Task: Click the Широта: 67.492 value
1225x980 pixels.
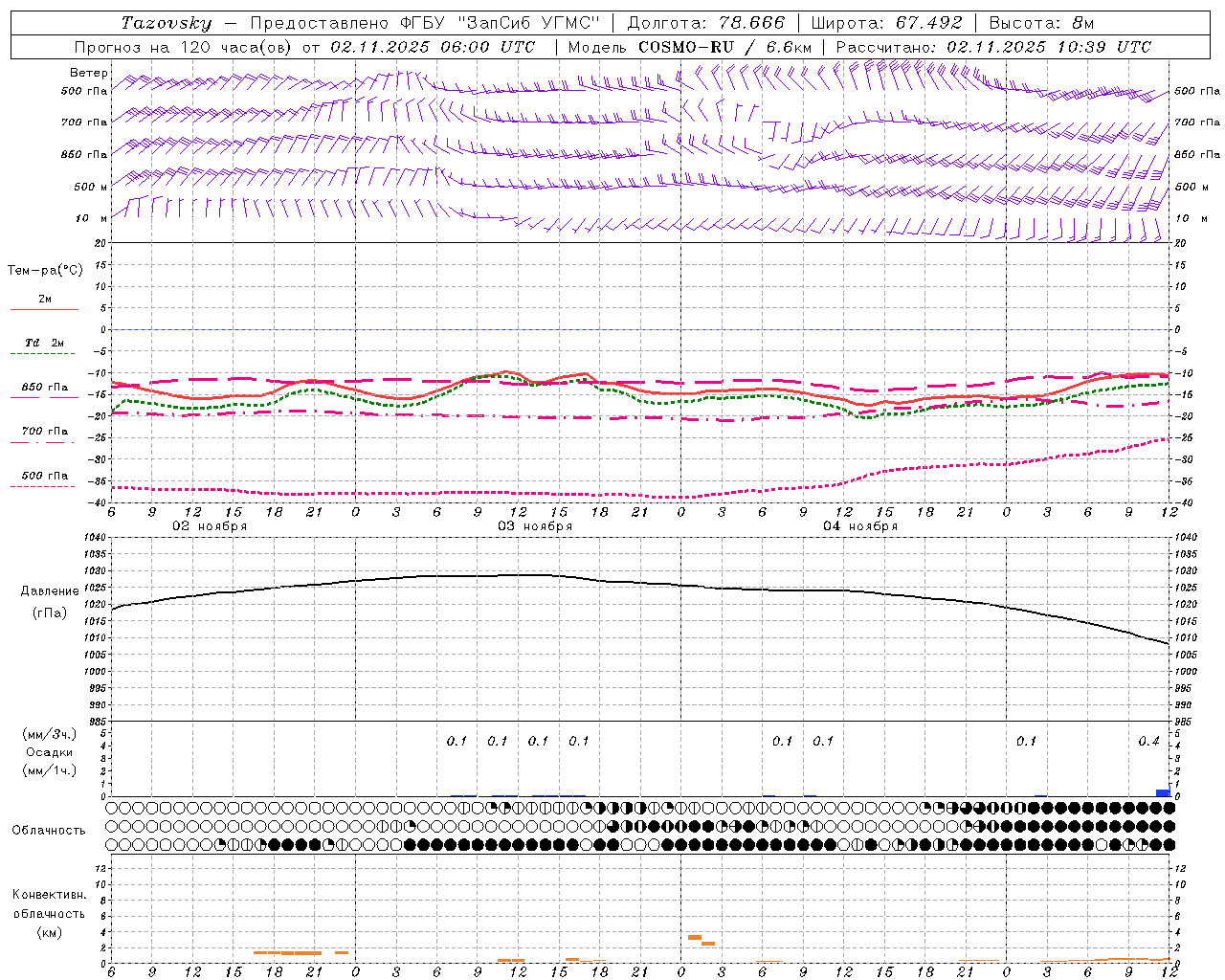Action: [x=886, y=23]
